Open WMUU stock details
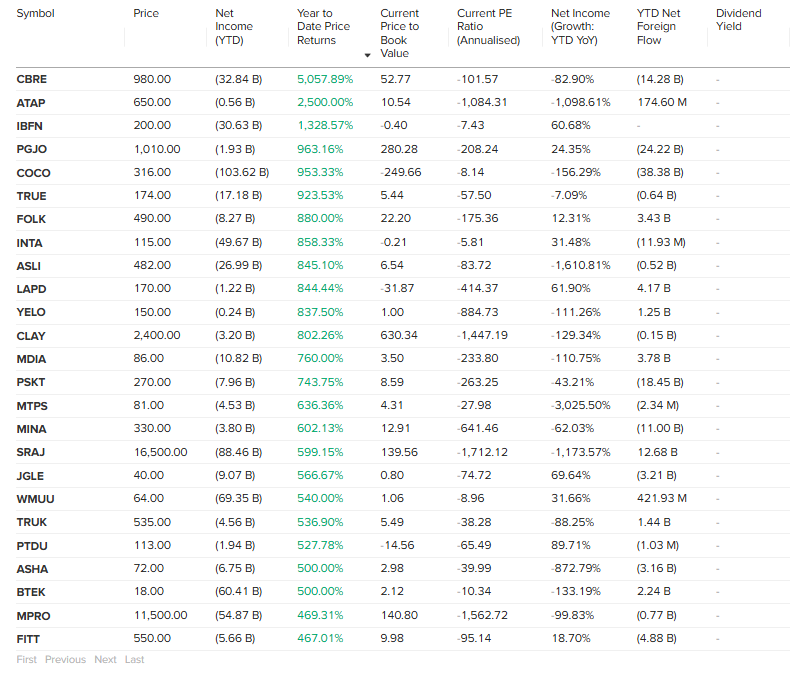 35,499
